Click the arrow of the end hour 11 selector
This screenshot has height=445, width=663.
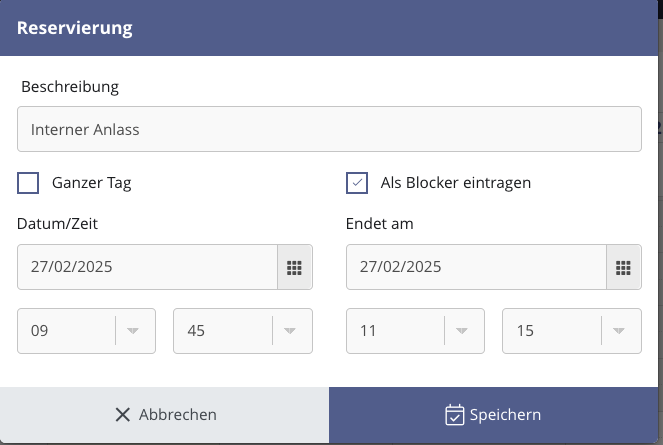462,331
